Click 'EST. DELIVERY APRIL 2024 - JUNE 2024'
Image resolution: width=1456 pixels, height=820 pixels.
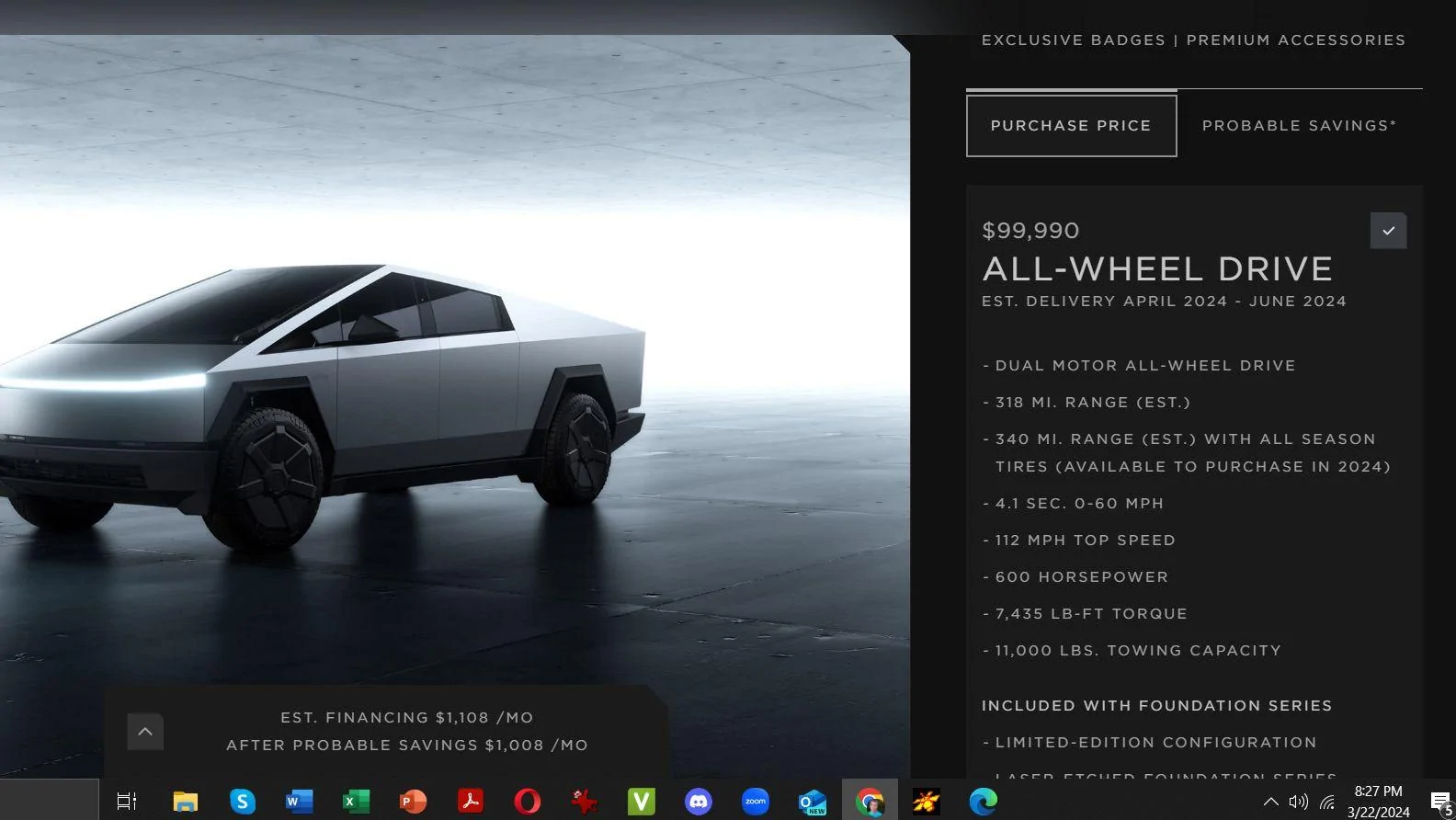[x=1164, y=302]
